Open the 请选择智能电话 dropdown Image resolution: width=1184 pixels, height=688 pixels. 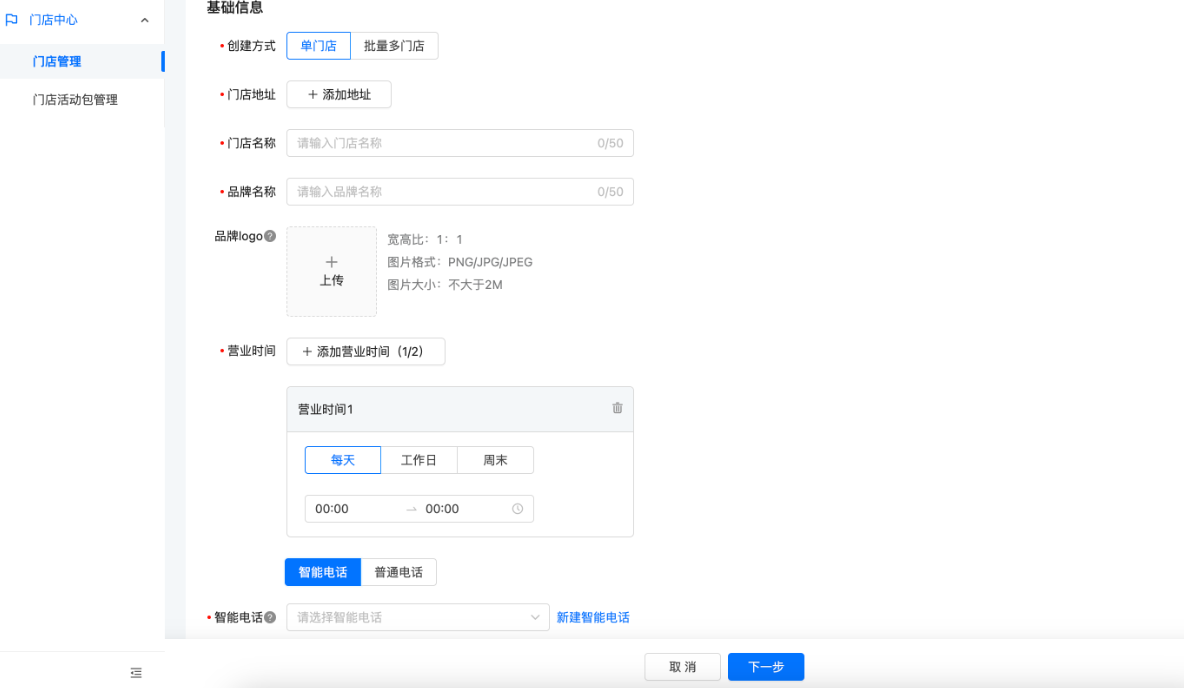pyautogui.click(x=417, y=616)
